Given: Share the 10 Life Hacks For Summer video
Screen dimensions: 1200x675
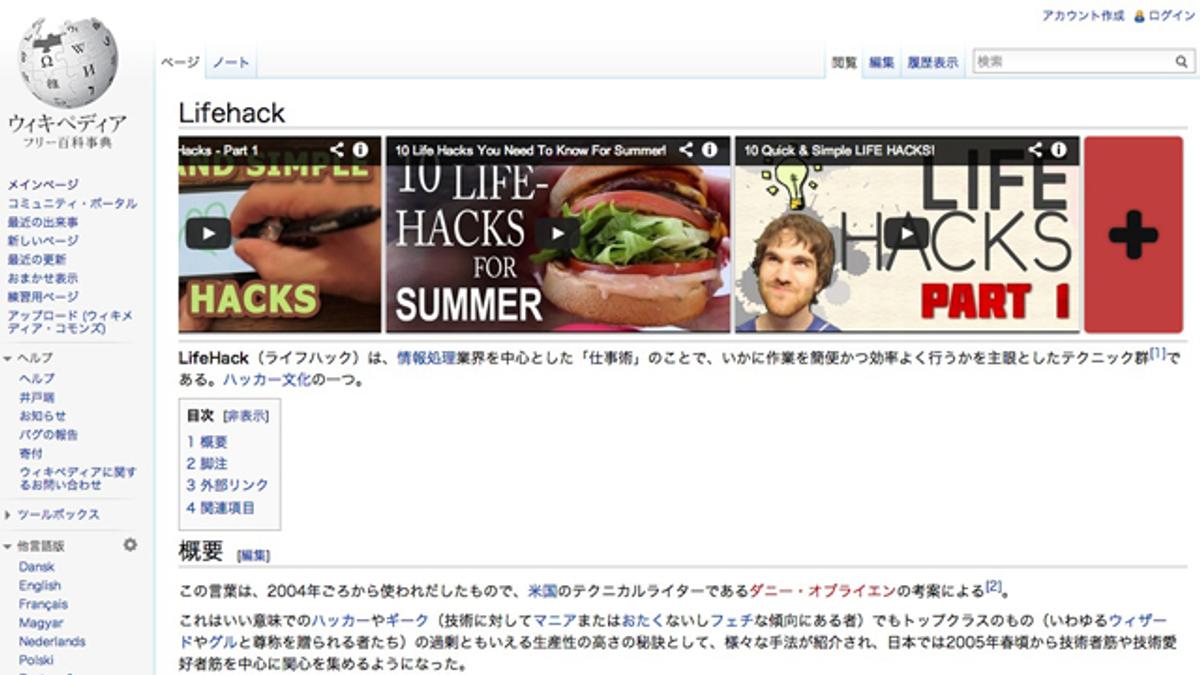Looking at the screenshot, I should (686, 150).
